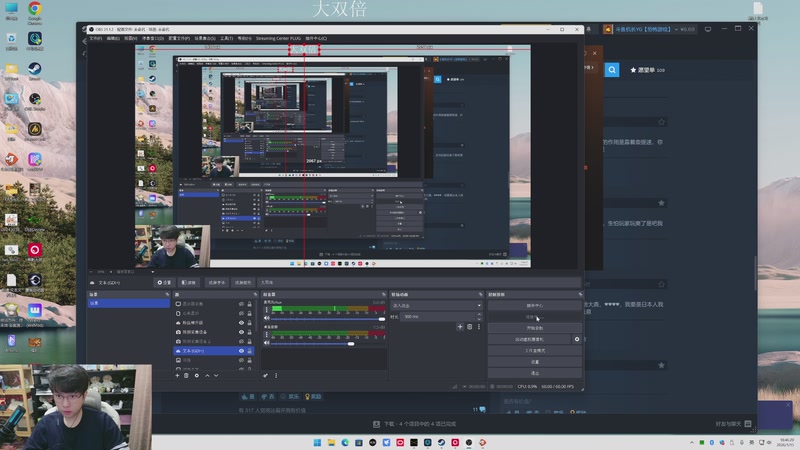This screenshot has width=800, height=450.
Task: Add a scene transition with plus icon
Action: 460,327
